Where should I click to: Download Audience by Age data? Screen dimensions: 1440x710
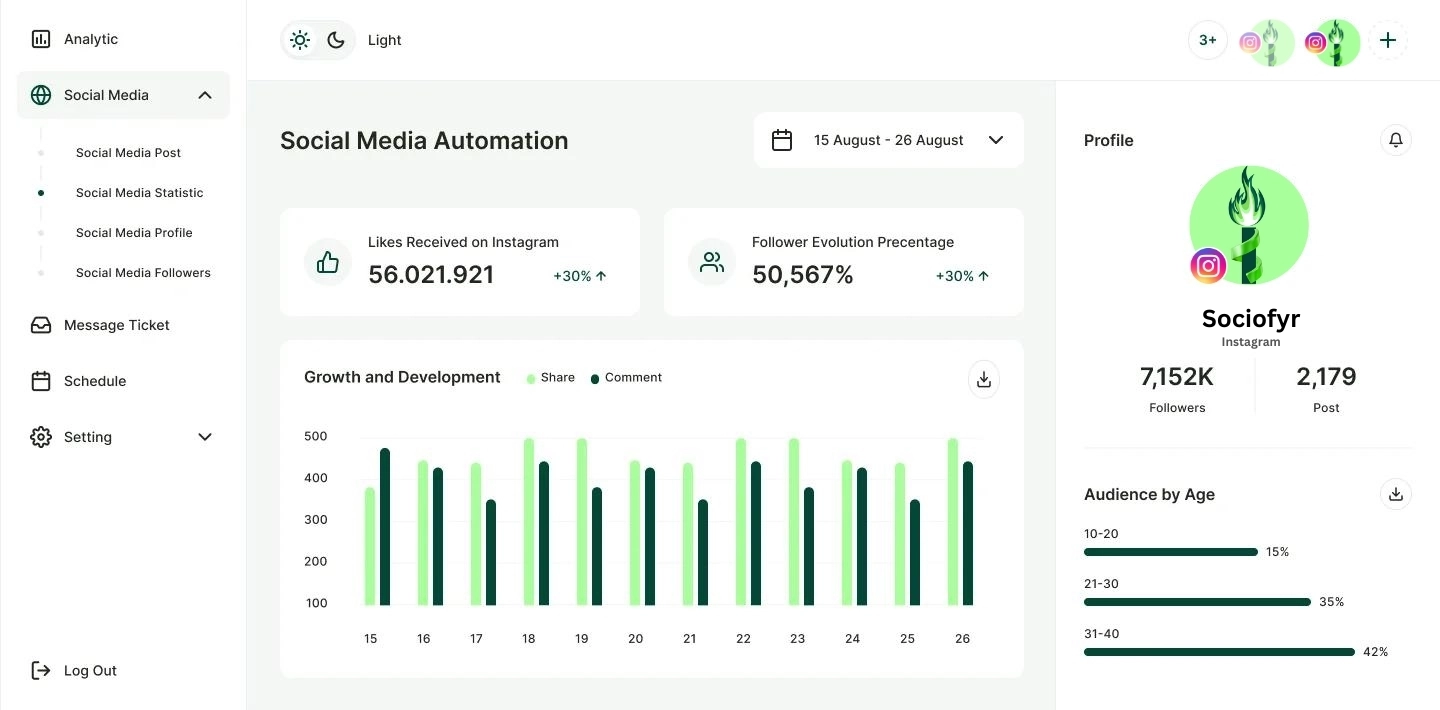tap(1396, 494)
